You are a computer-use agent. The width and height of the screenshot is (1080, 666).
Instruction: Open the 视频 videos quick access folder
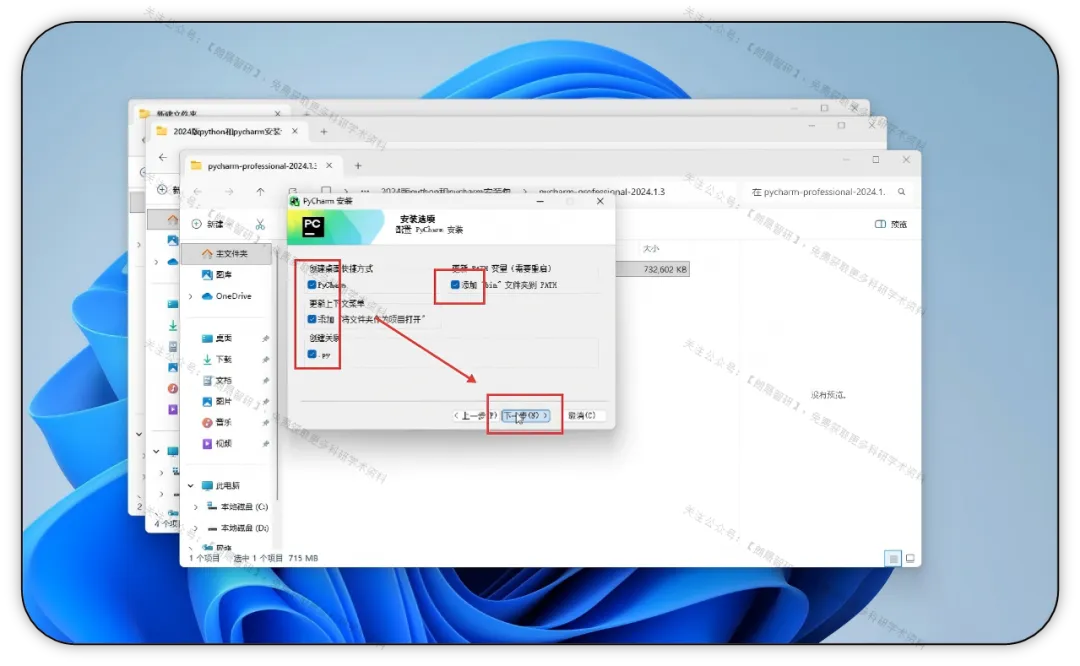(217, 444)
